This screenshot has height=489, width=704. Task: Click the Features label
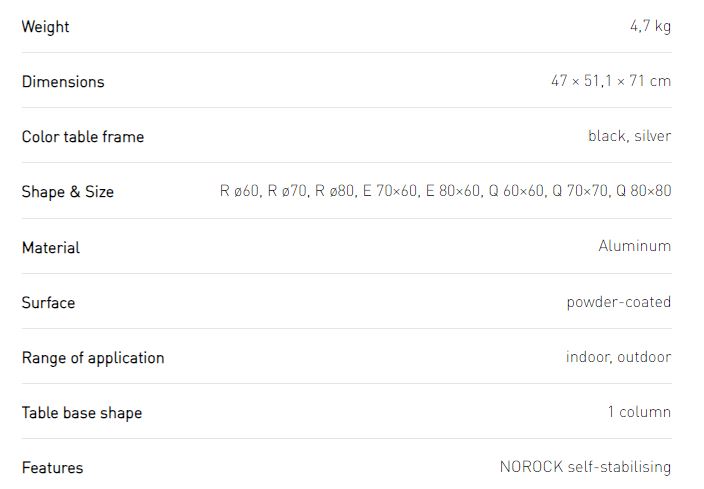(x=53, y=468)
